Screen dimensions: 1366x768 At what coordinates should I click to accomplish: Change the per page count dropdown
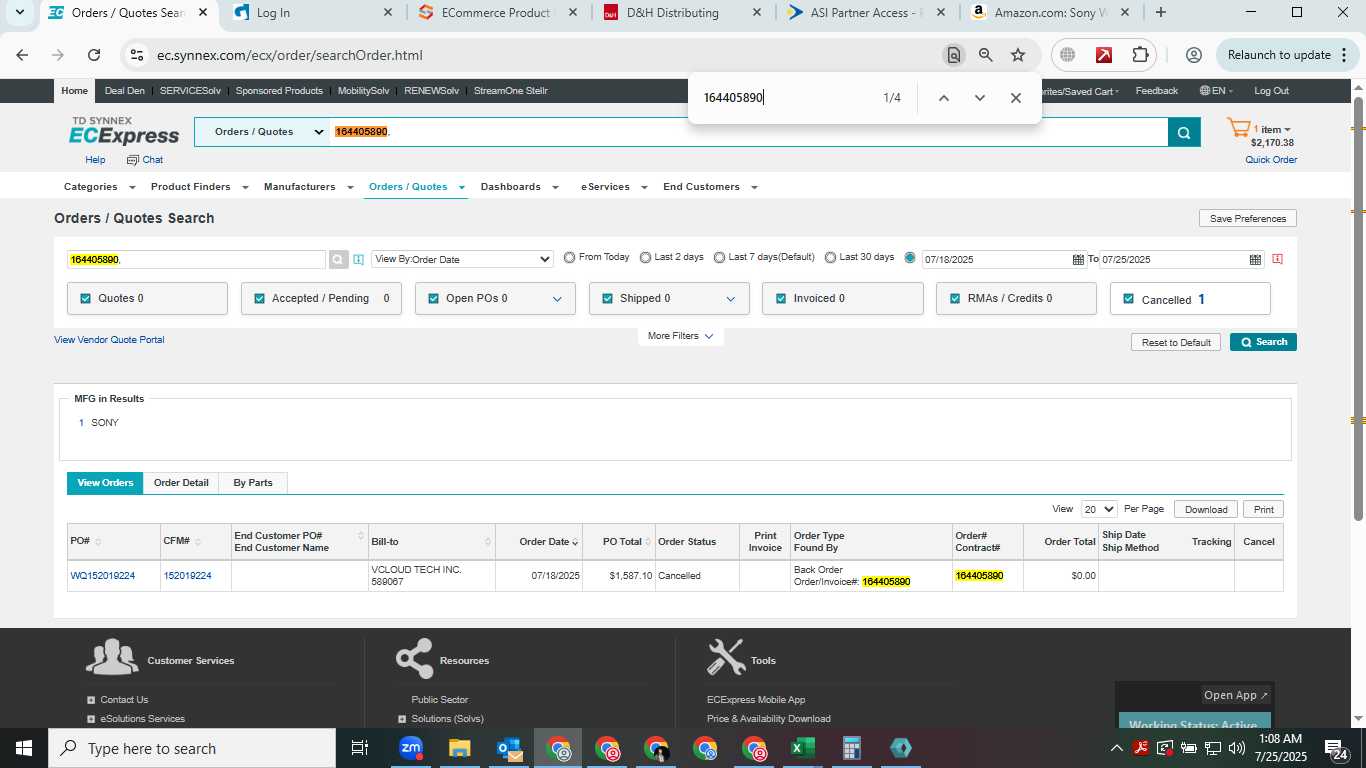click(1098, 509)
